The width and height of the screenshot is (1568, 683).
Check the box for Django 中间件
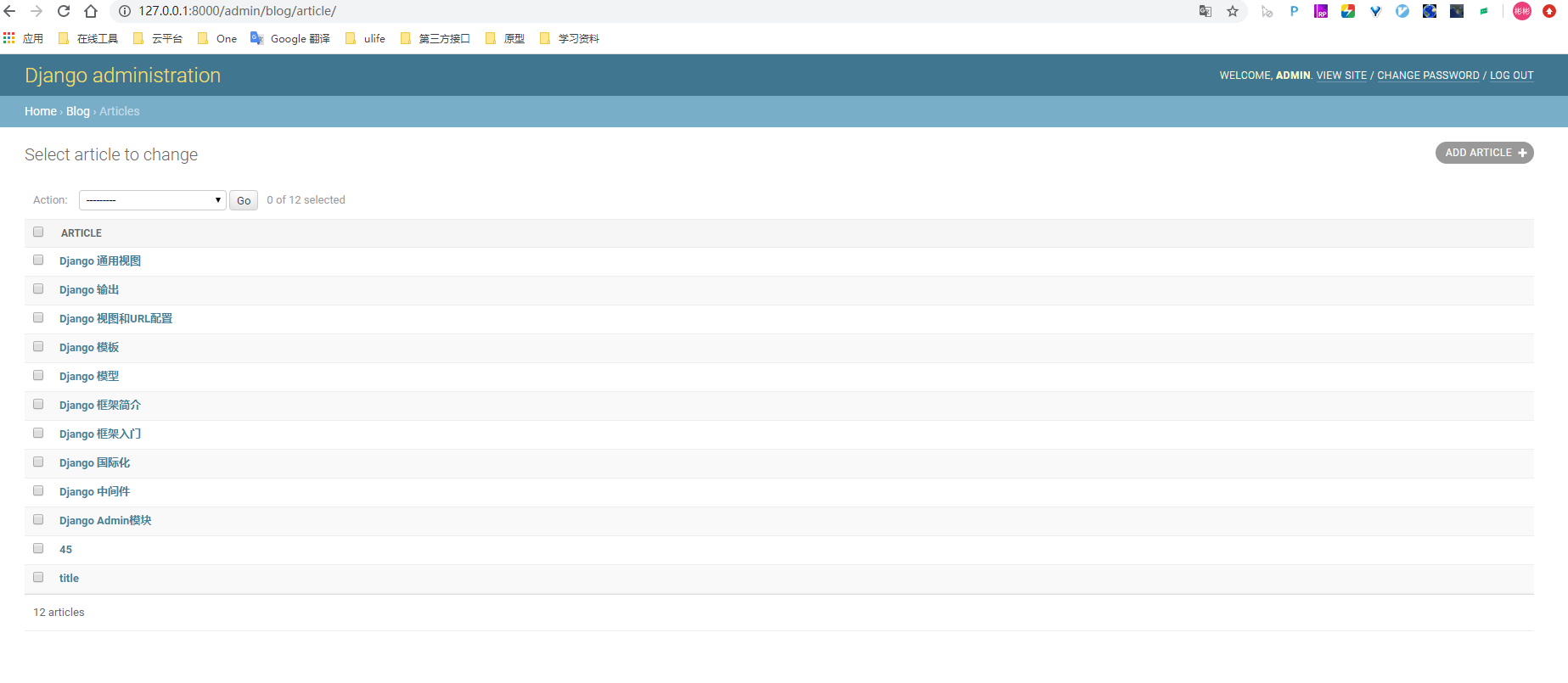38,490
